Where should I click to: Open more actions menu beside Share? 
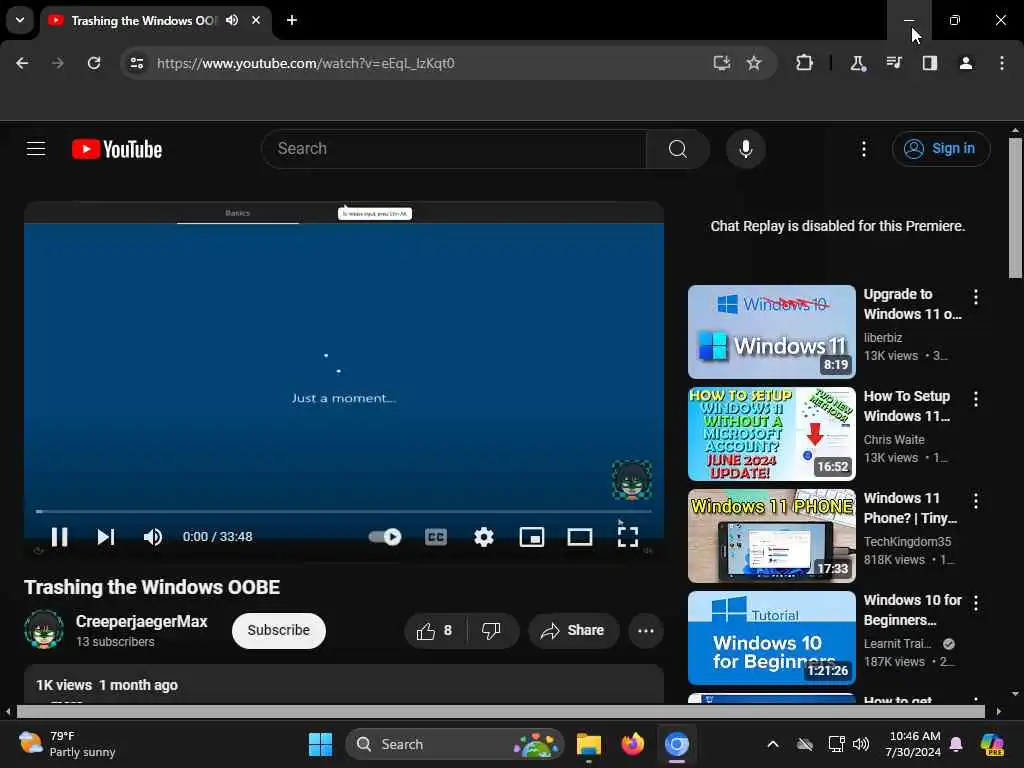tap(646, 631)
